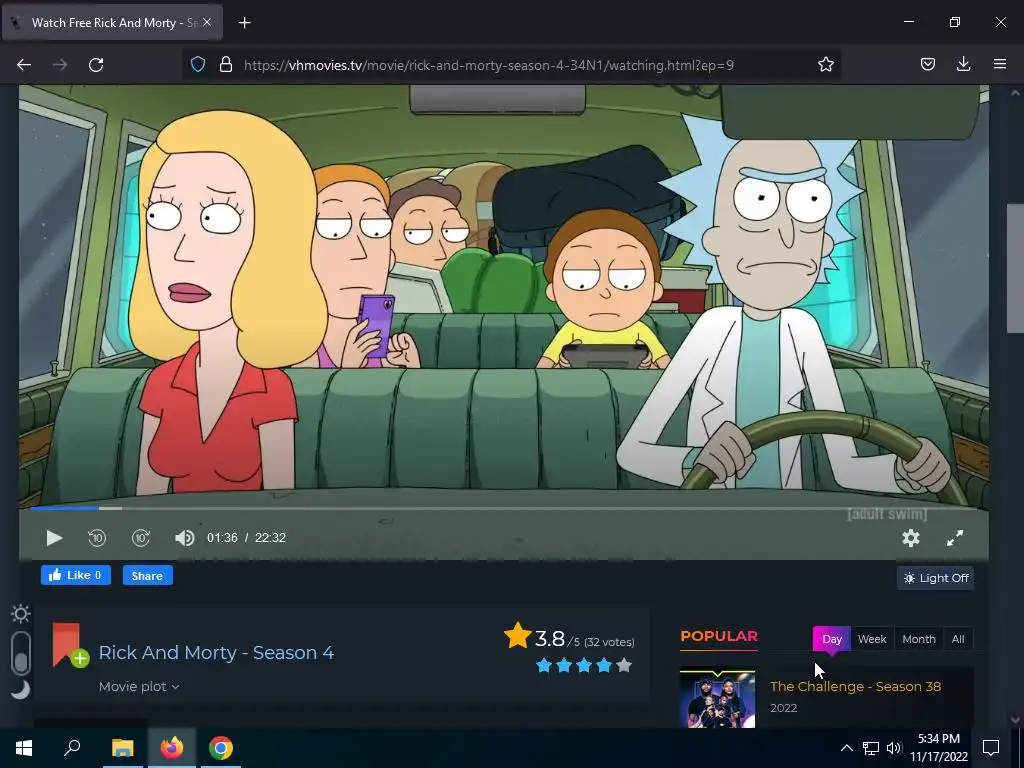
Task: Select the sun light-theme icon
Action: point(21,614)
